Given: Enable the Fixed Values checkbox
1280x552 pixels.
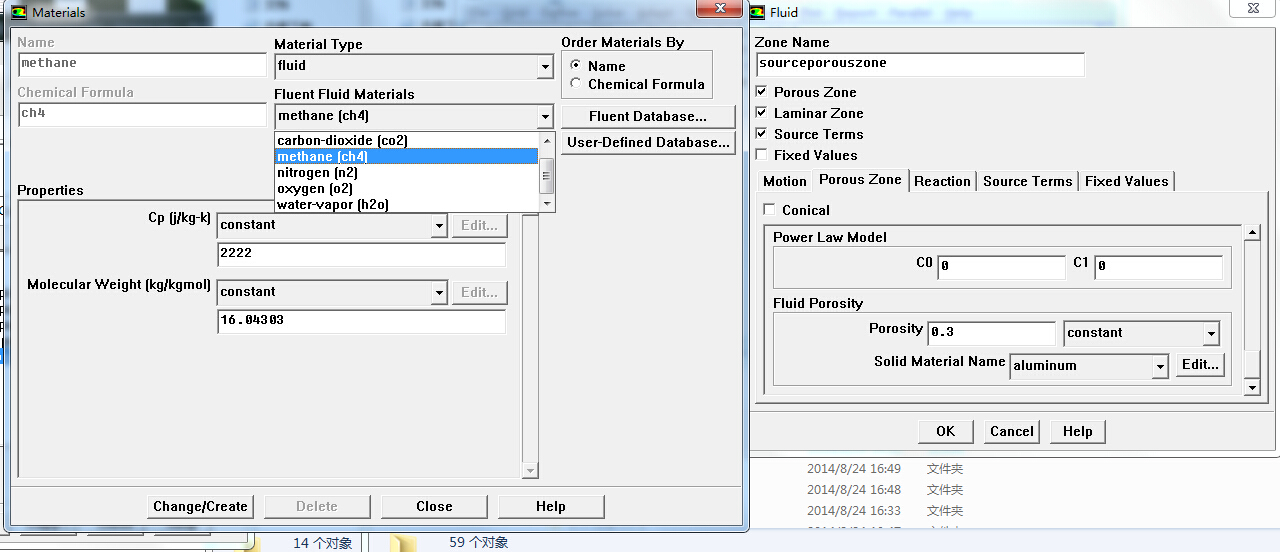Looking at the screenshot, I should click(762, 155).
